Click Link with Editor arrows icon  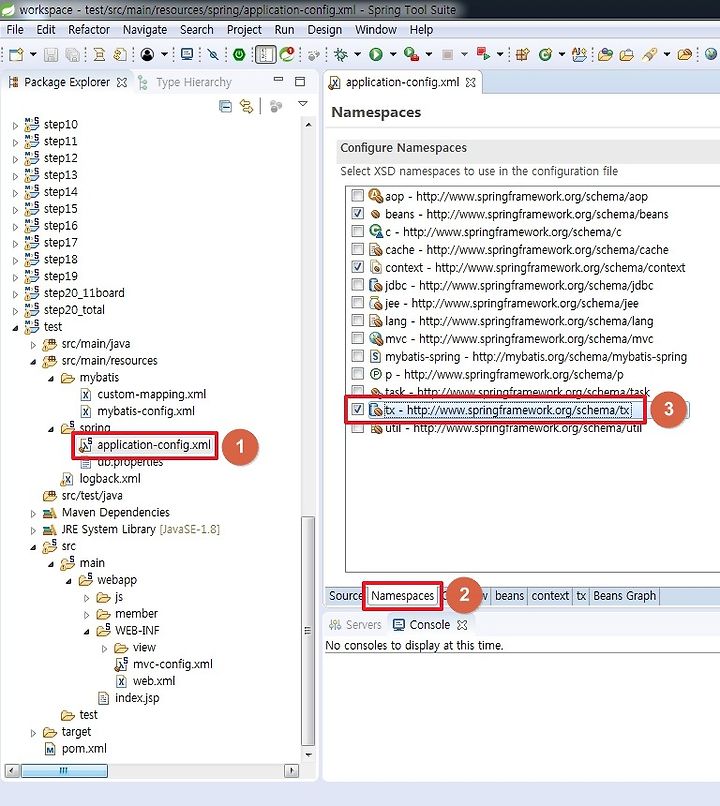coord(247,106)
